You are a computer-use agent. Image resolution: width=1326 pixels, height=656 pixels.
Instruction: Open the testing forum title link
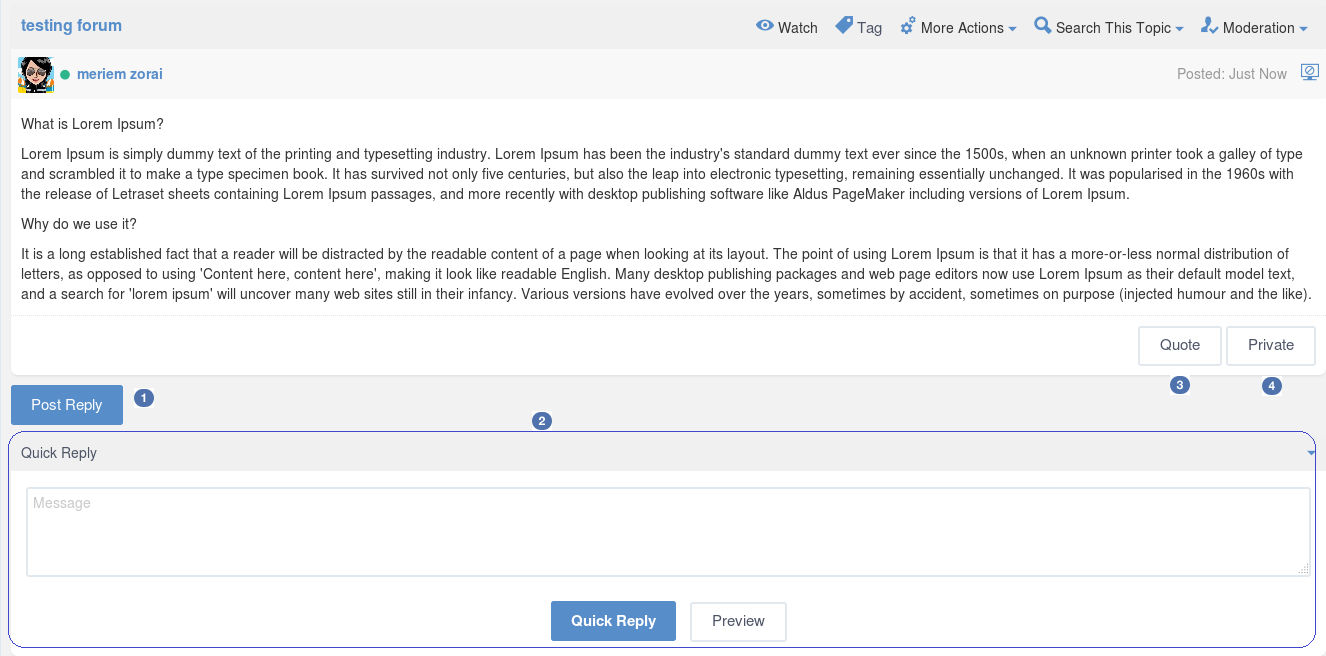(71, 25)
